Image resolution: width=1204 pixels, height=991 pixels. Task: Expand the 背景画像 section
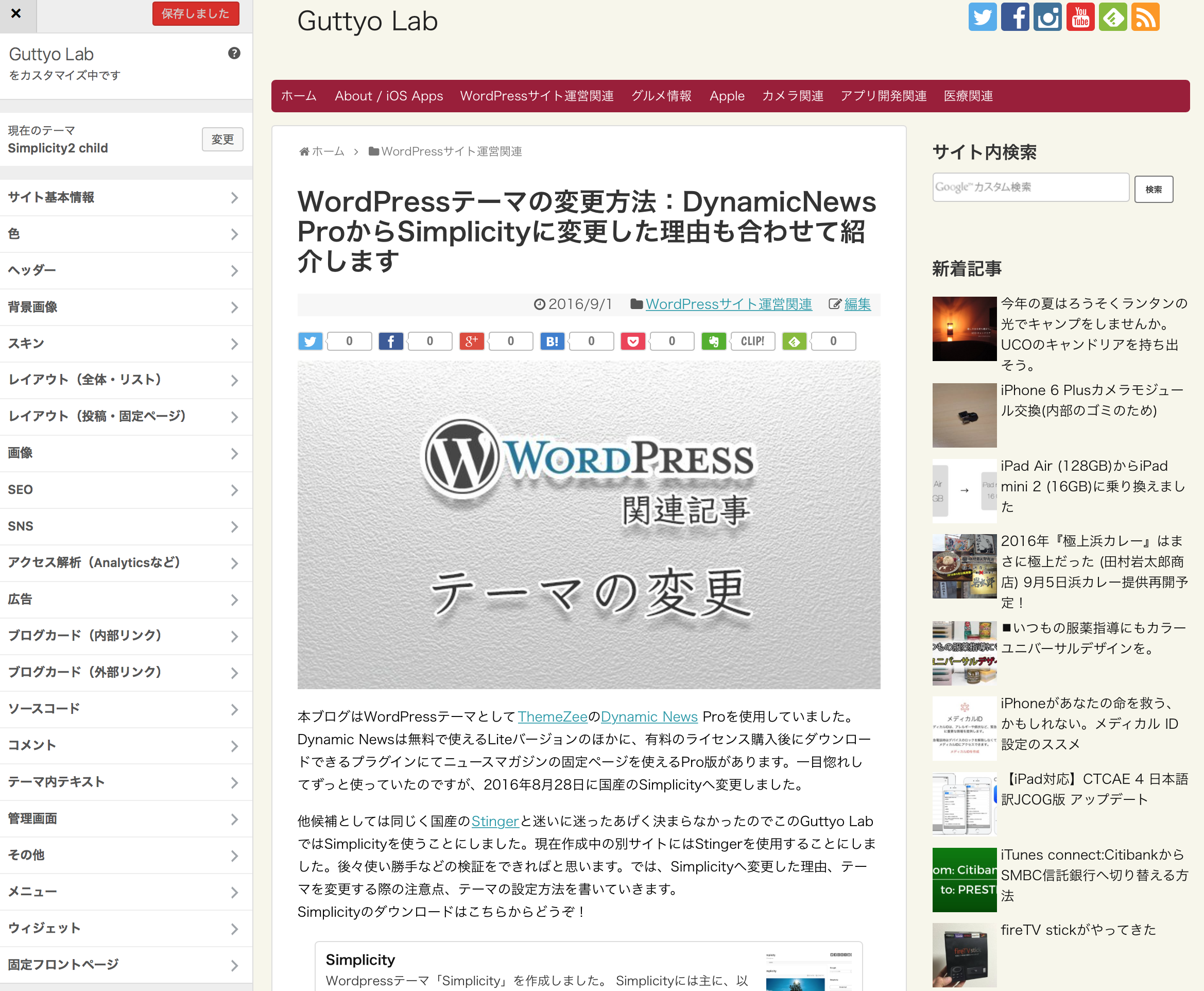(x=126, y=307)
